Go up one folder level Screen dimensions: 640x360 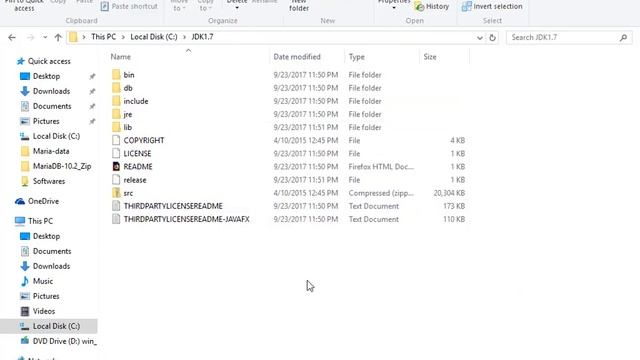58,37
